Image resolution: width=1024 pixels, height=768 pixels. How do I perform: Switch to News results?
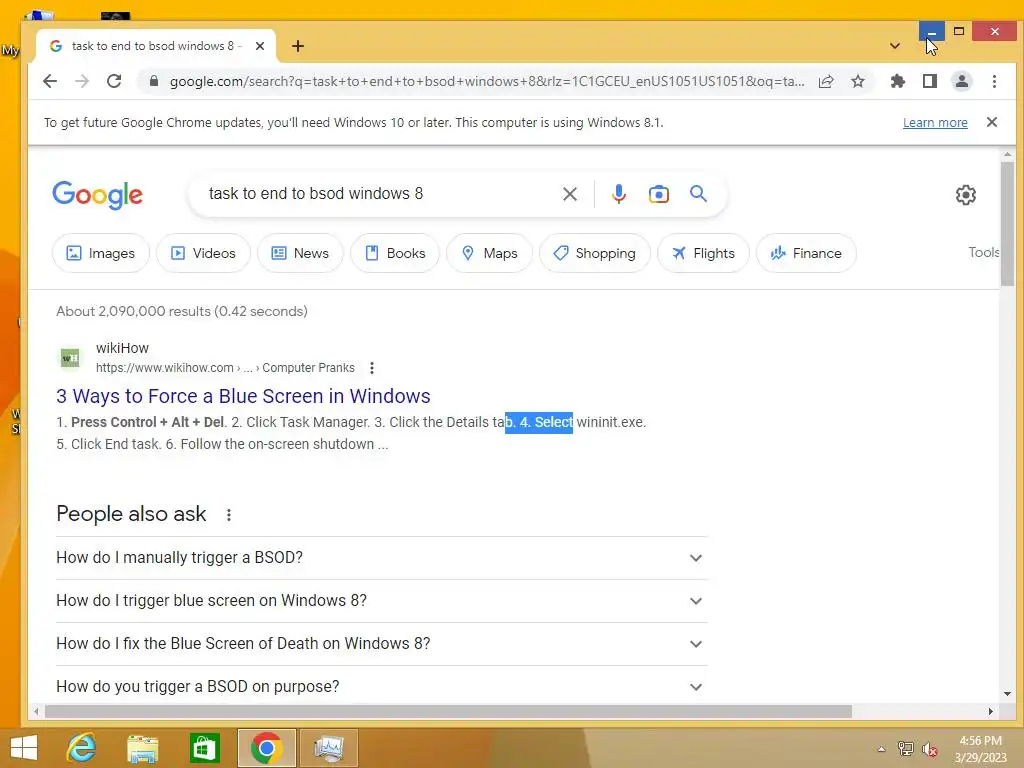tap(300, 253)
